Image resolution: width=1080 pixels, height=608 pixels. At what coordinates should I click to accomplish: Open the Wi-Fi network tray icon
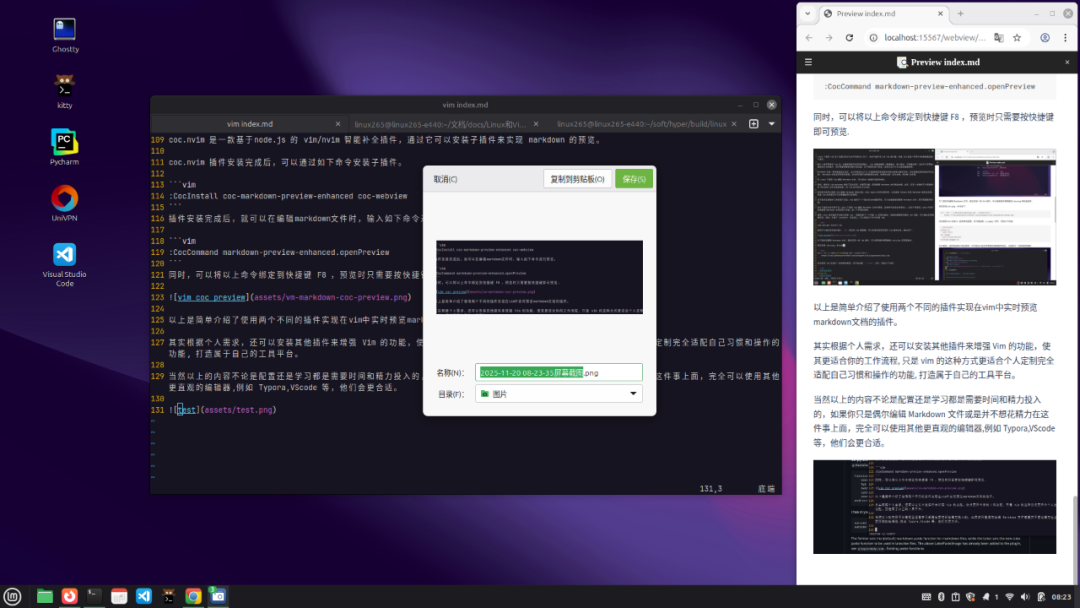click(1010, 597)
